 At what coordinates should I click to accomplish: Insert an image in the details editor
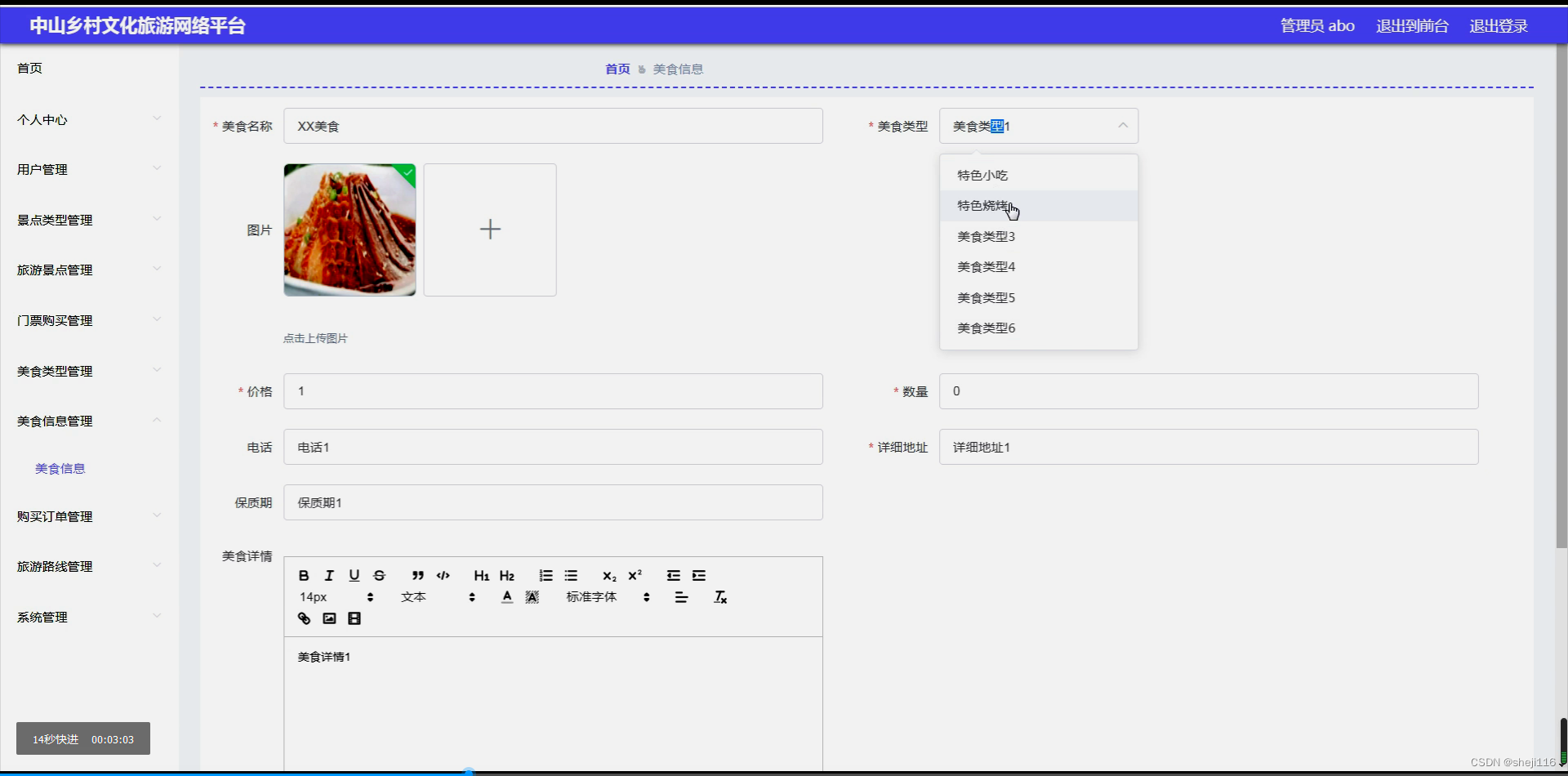click(328, 618)
